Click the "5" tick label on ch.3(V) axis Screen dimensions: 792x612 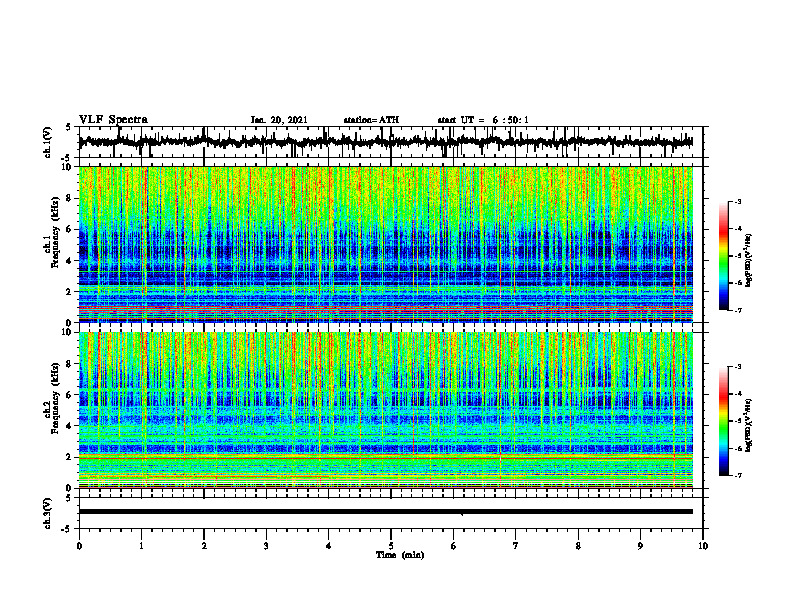[x=69, y=499]
